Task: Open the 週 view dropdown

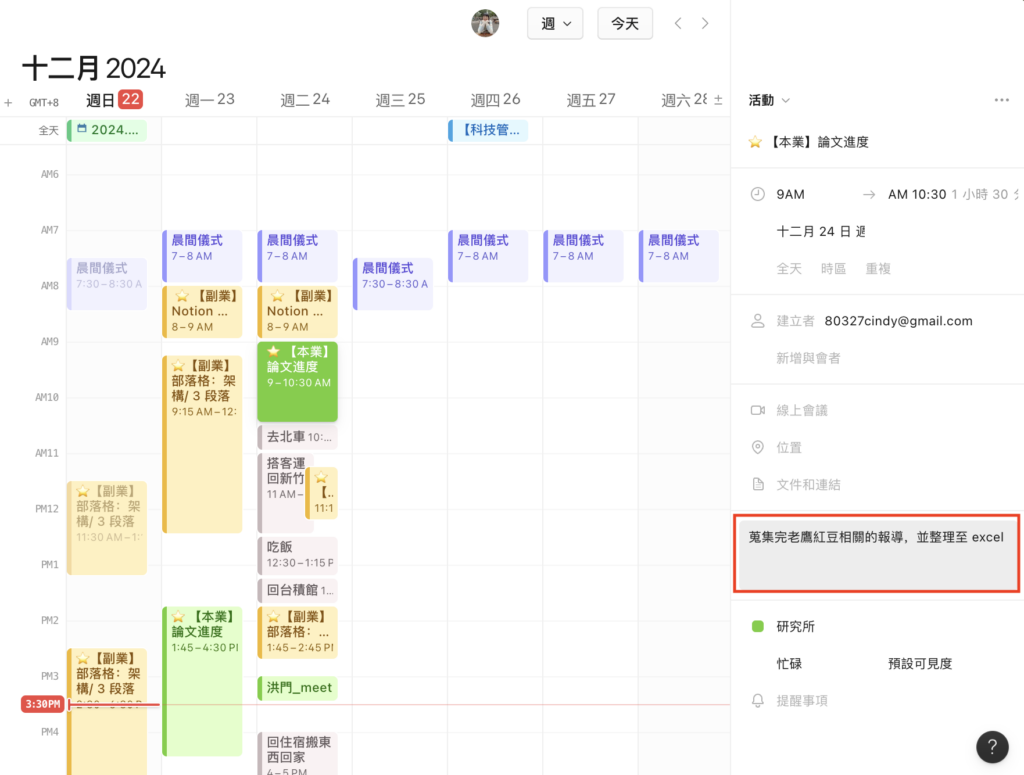Action: 555,23
